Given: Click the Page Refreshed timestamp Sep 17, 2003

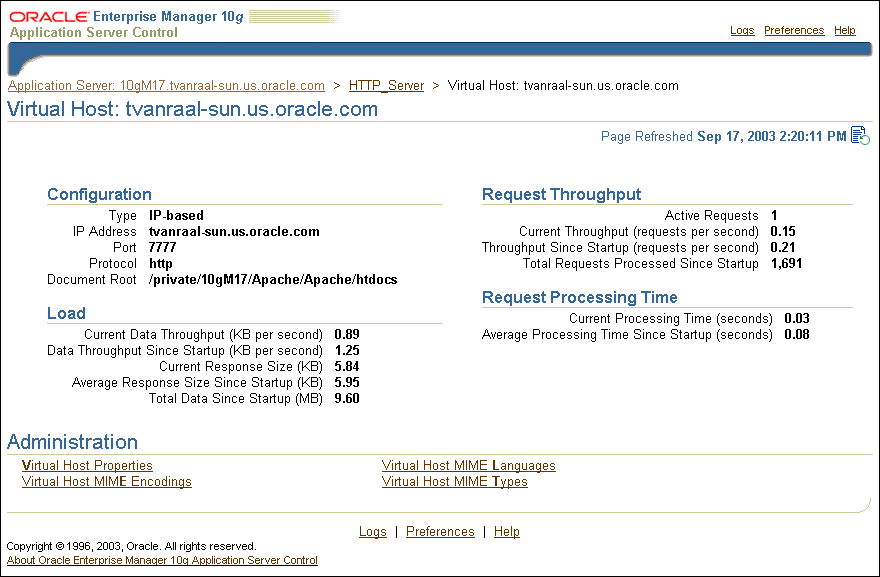Looking at the screenshot, I should click(x=772, y=136).
